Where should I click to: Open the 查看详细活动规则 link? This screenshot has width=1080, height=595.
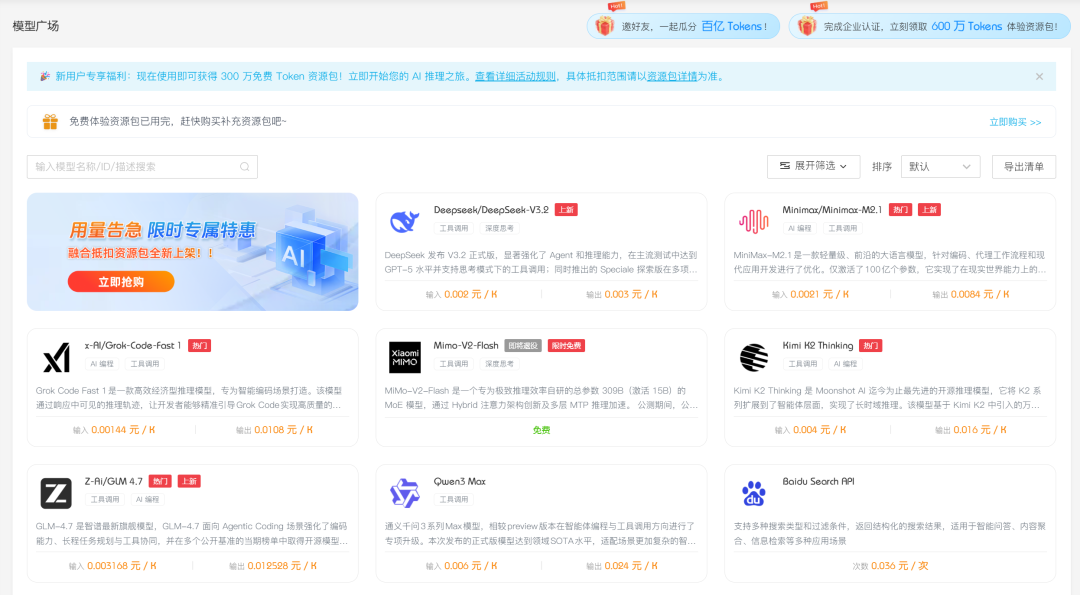pos(515,76)
